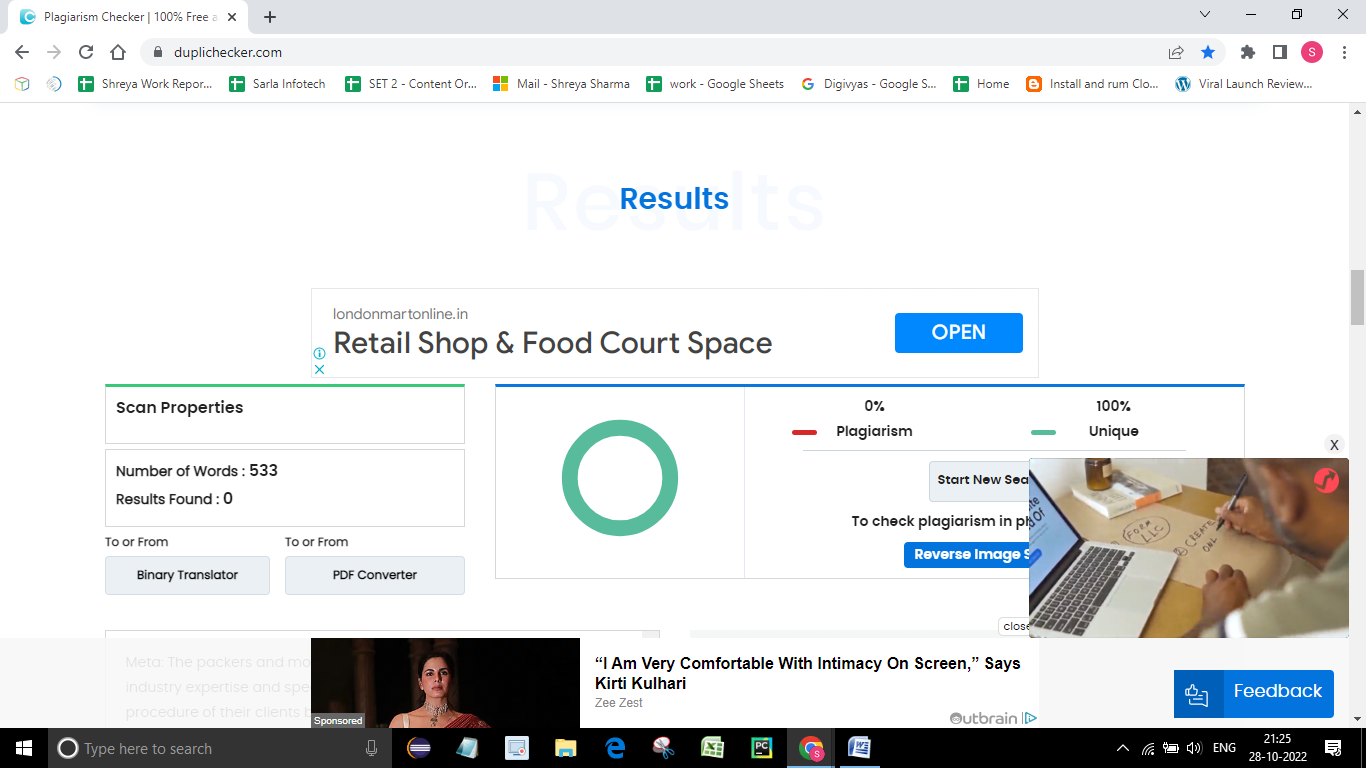This screenshot has width=1366, height=768.
Task: Open Sarla Infotech bookmark
Action: tap(277, 84)
